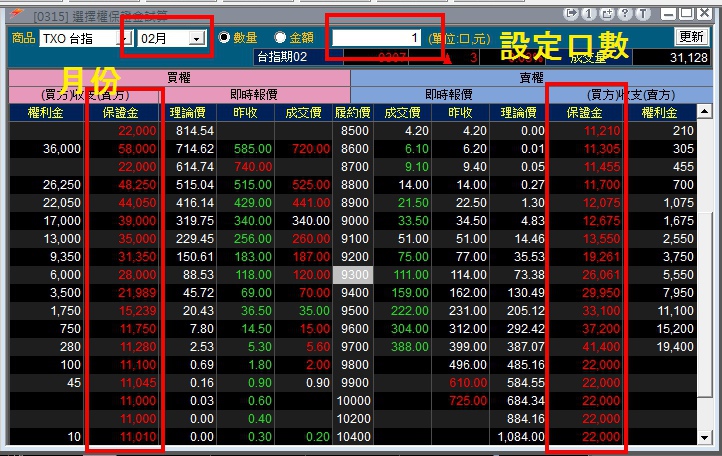722x456 pixels.
Task: Click the app logo icon beside [0315] title
Action: point(17,15)
